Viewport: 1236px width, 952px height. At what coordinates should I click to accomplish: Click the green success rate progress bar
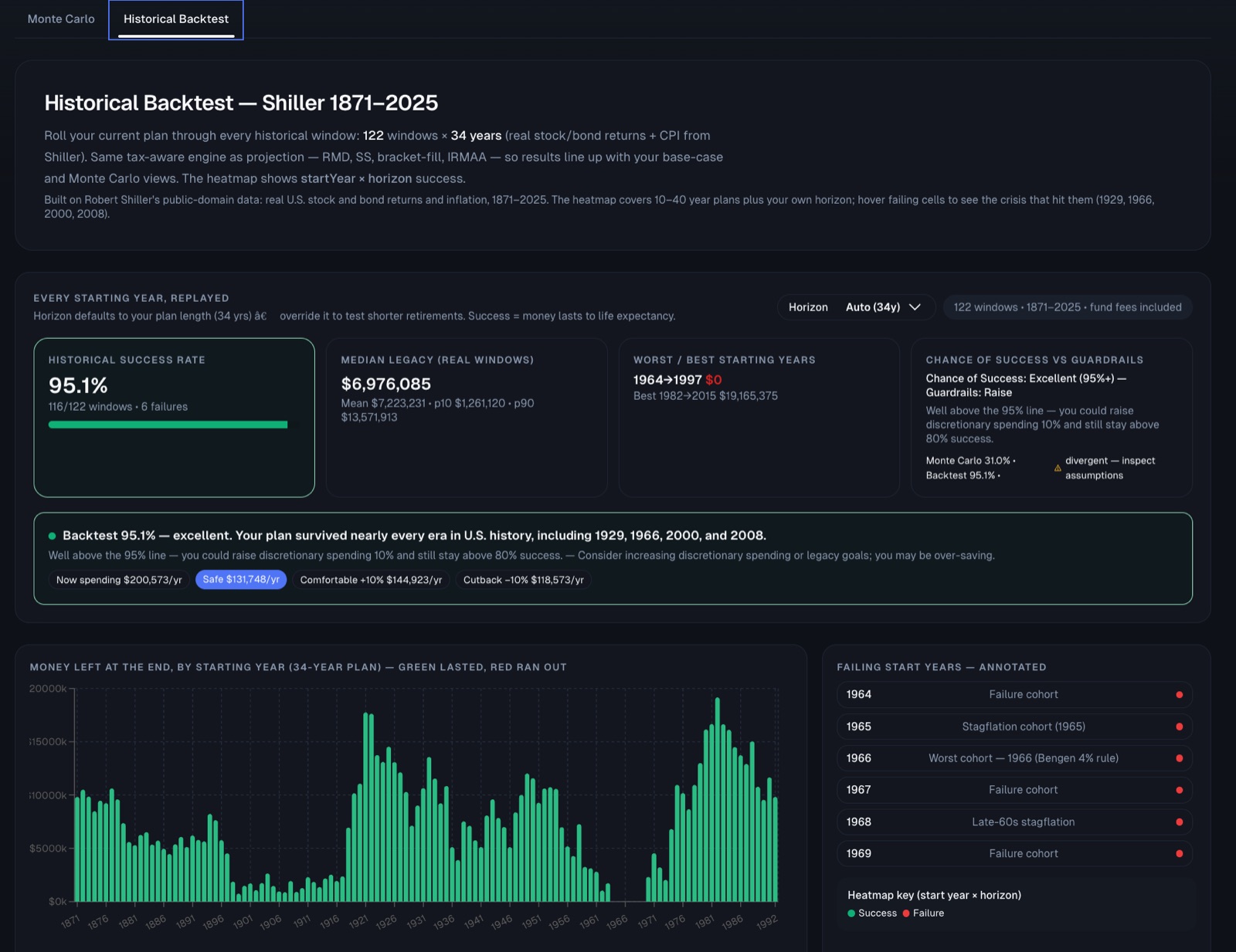tap(168, 425)
